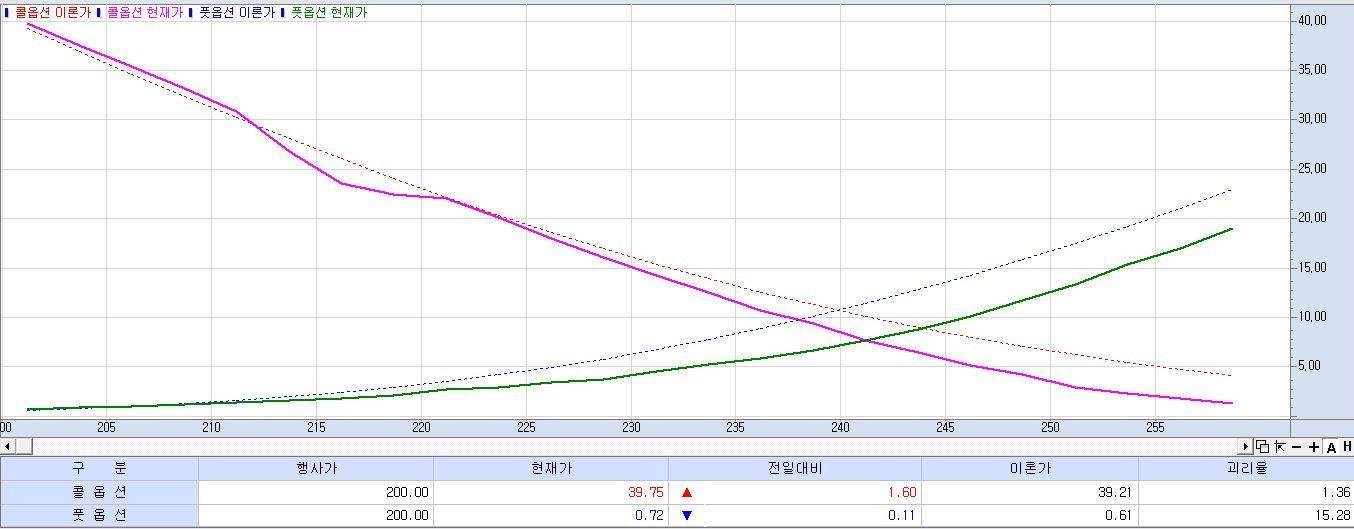
Task: Click the 전일대비 column header
Action: pos(794,468)
